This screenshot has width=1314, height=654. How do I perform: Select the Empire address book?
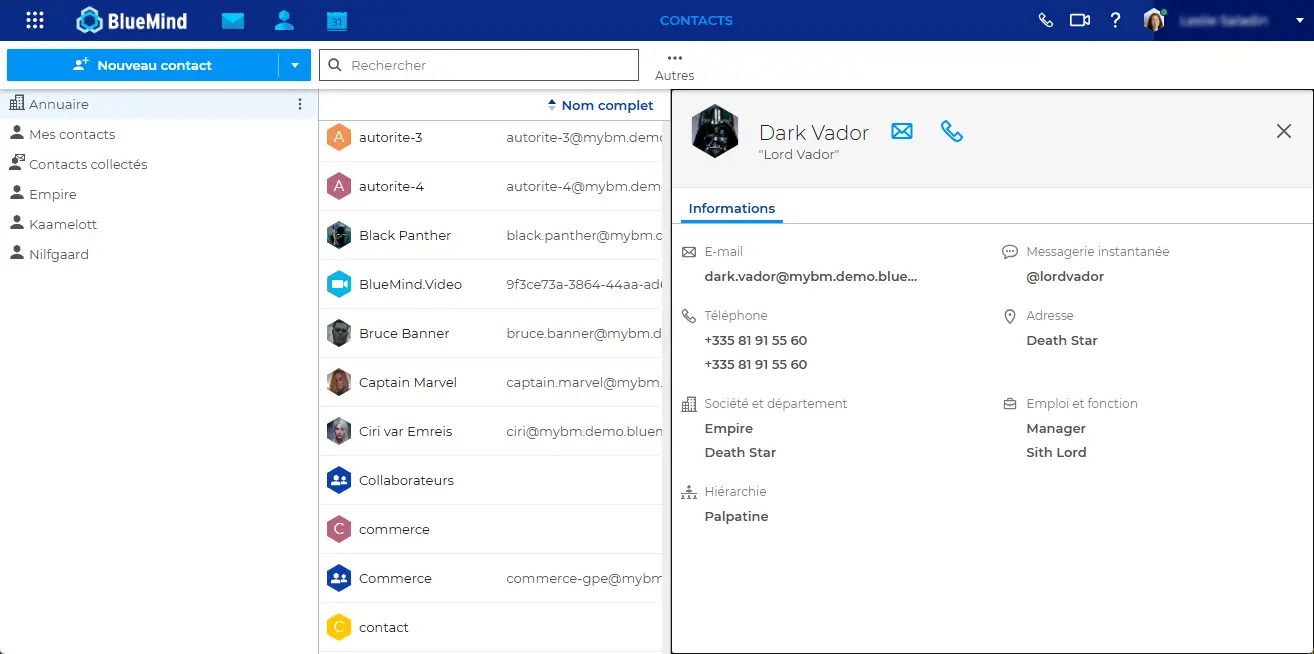53,194
